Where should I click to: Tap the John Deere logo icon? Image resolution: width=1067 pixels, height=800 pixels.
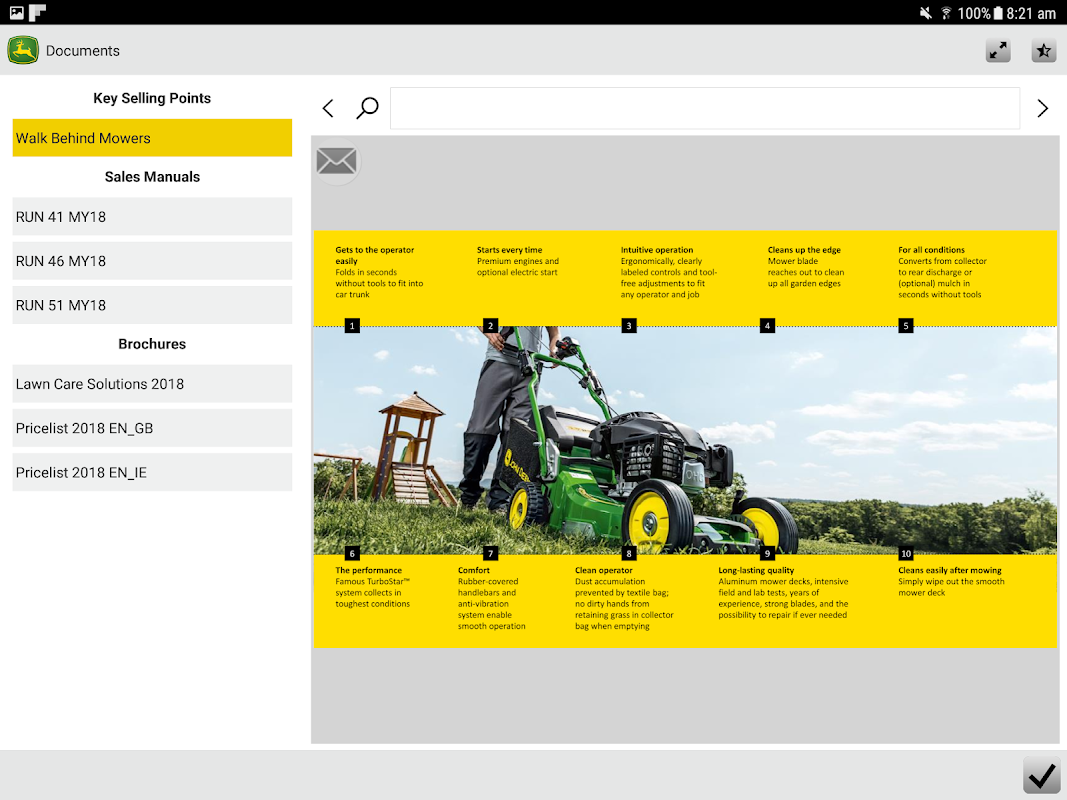(23, 50)
